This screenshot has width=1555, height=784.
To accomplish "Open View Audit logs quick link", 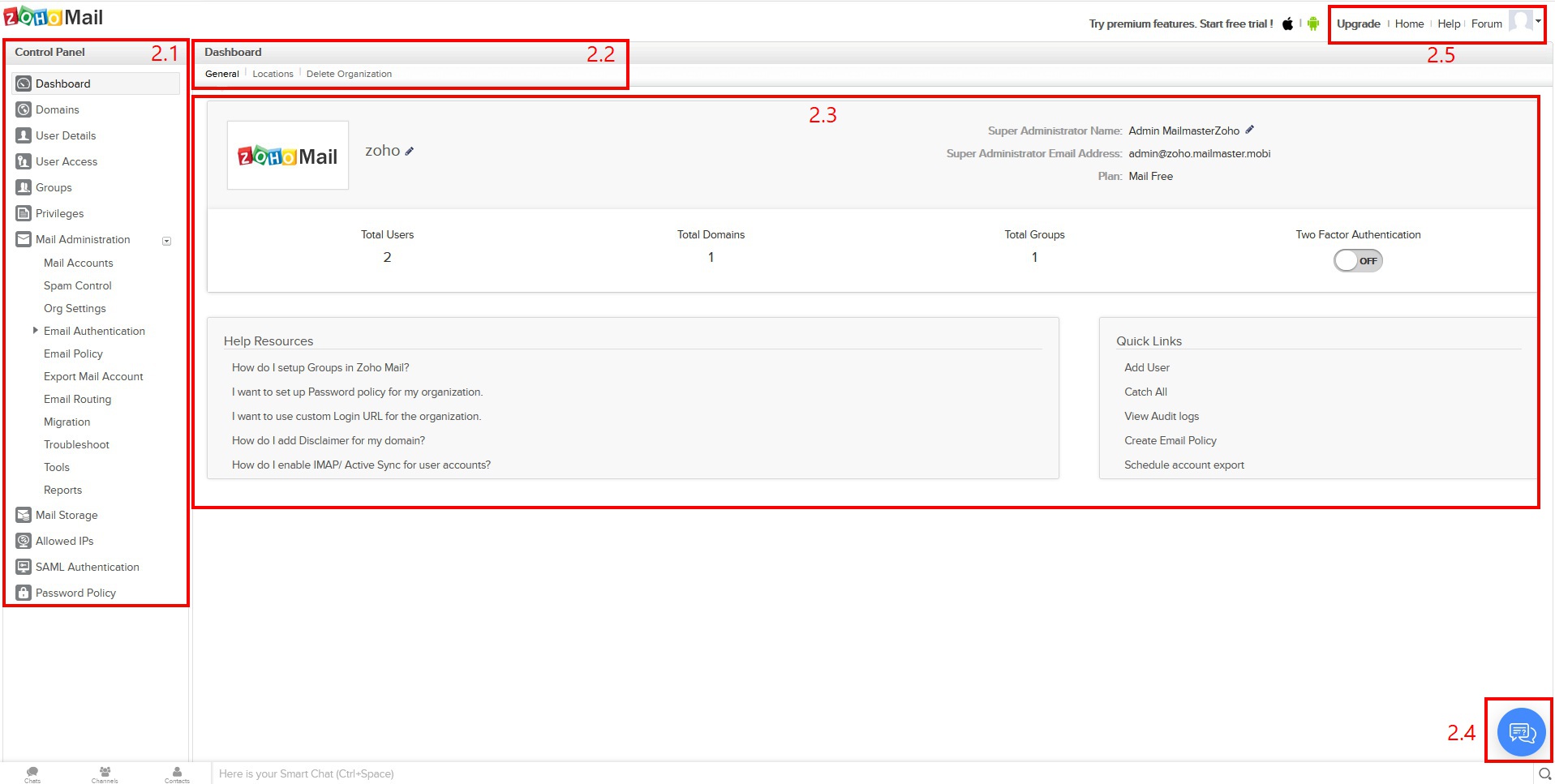I will pos(1162,416).
